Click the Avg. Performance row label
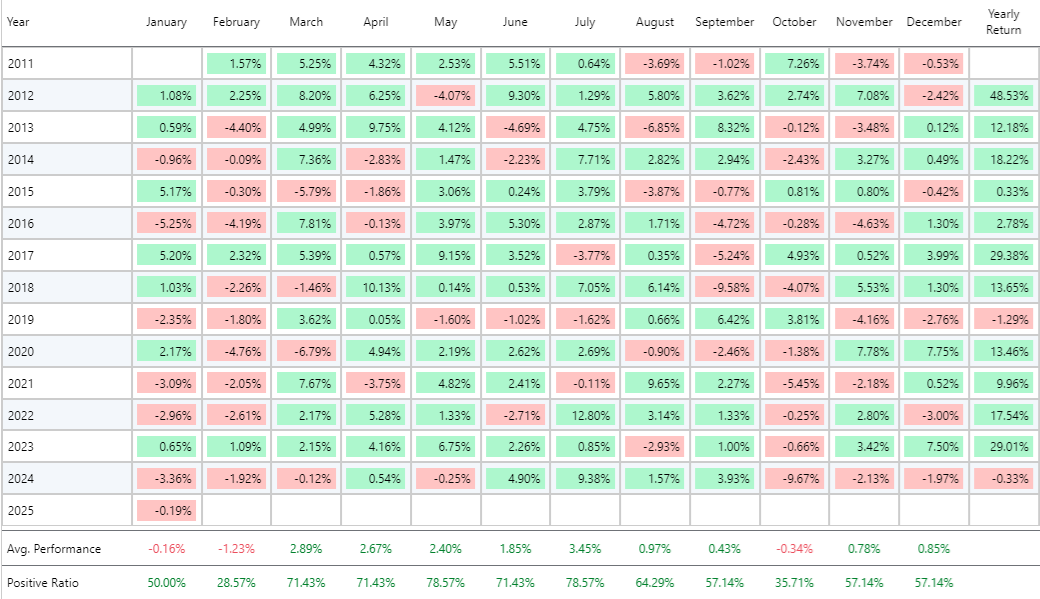The height and width of the screenshot is (599, 1040). pyautogui.click(x=54, y=549)
